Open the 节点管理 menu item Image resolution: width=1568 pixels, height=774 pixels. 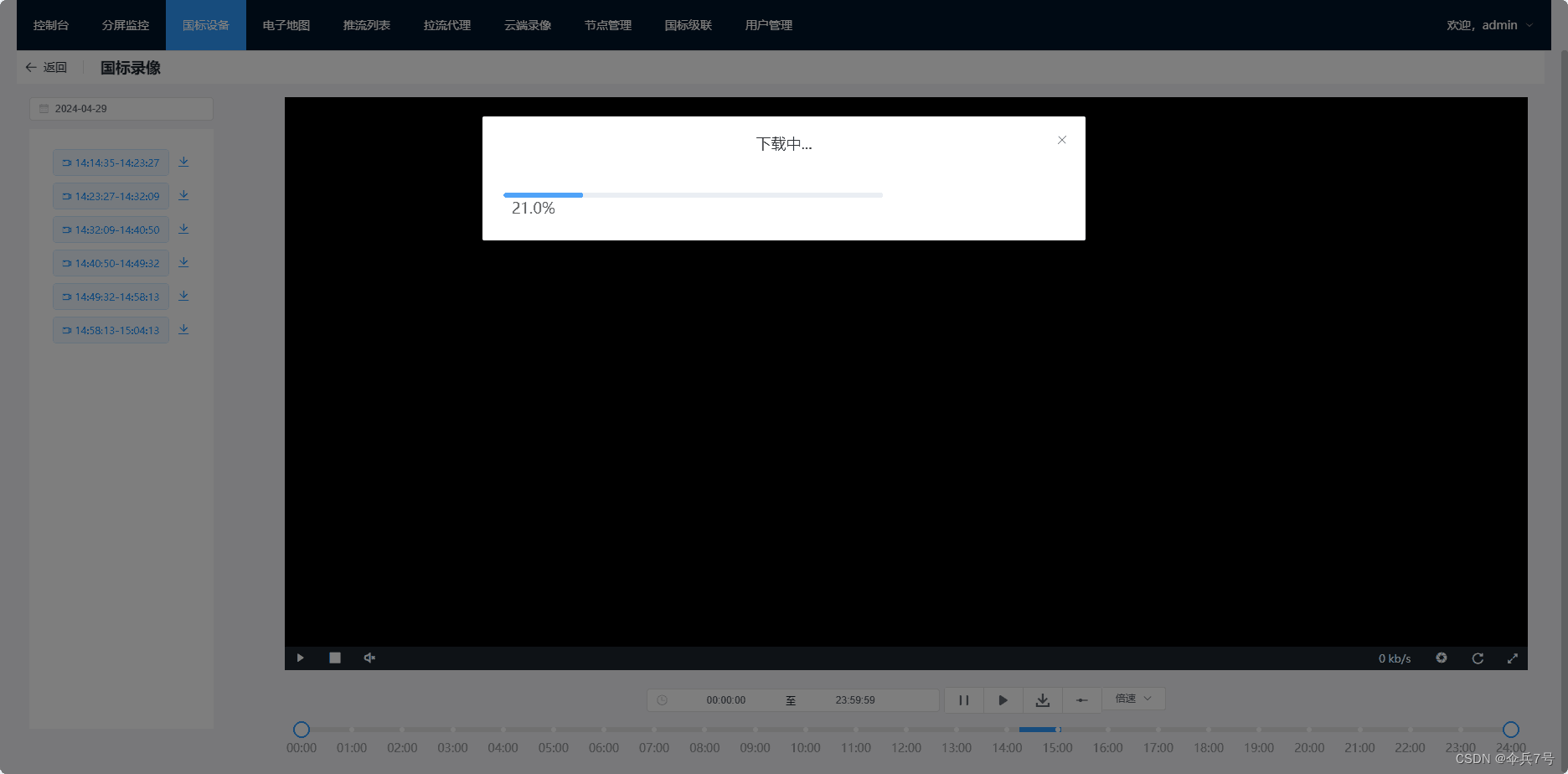[x=608, y=25]
